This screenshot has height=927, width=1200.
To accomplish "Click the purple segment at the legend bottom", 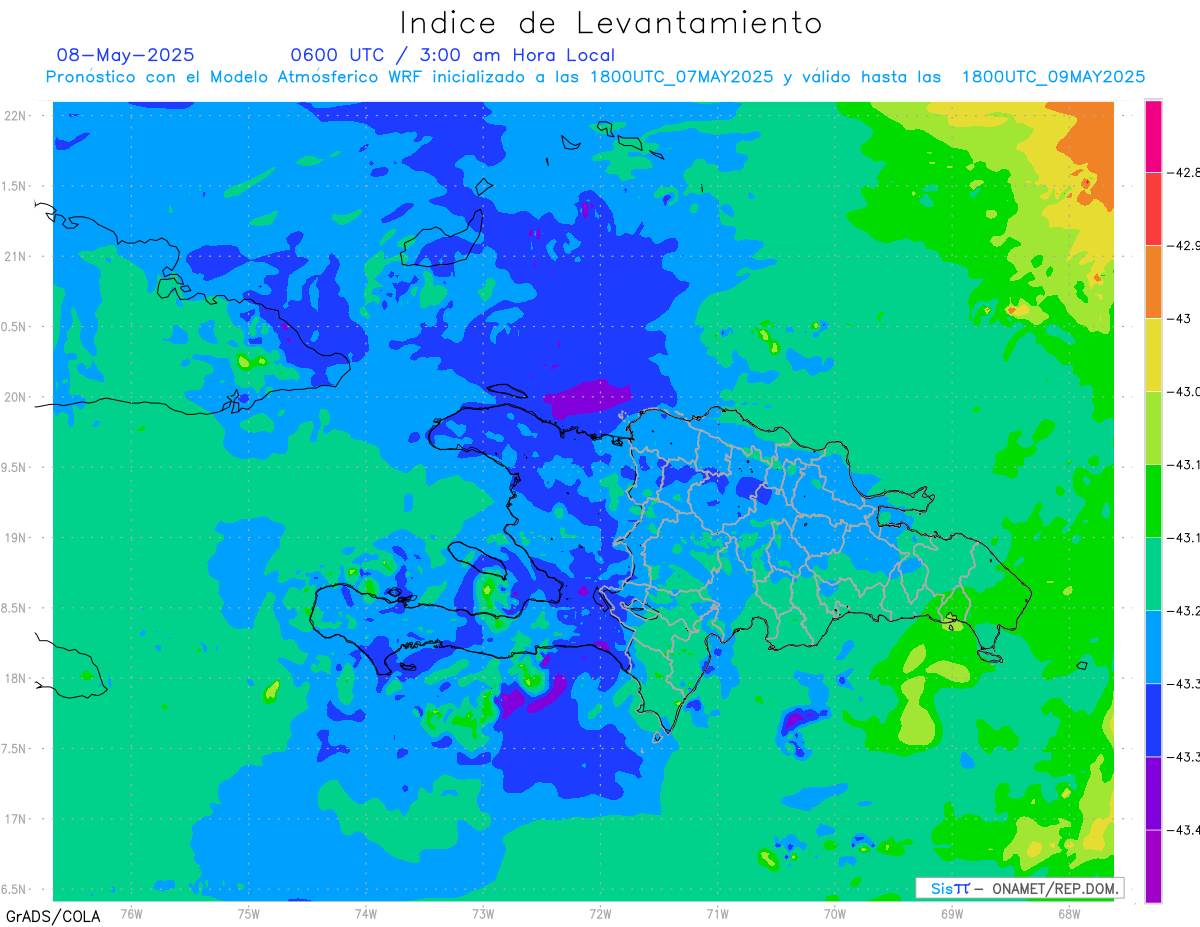I will click(1153, 866).
